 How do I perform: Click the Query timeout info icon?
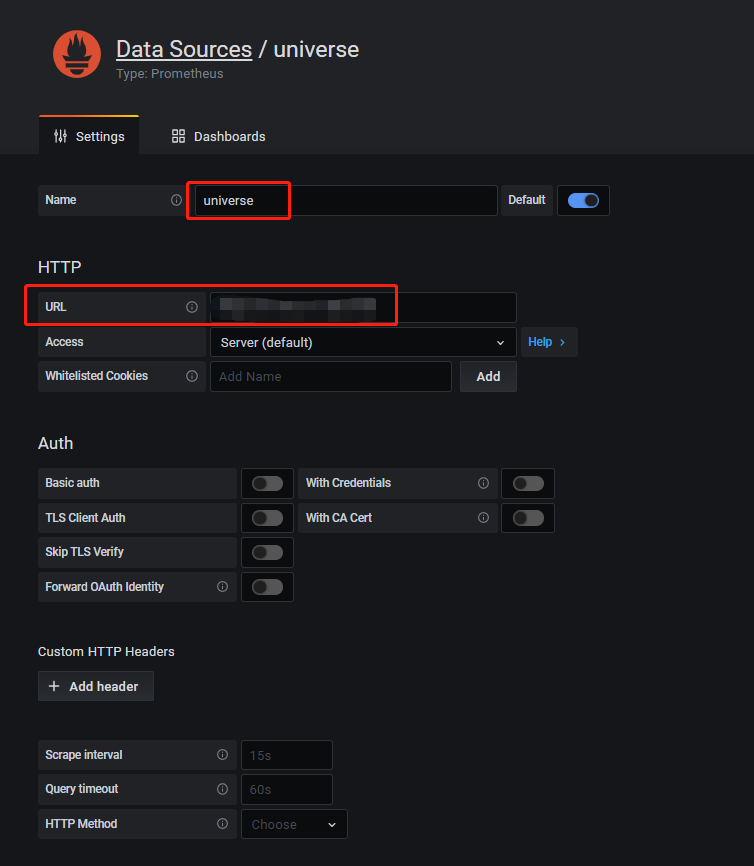point(222,789)
